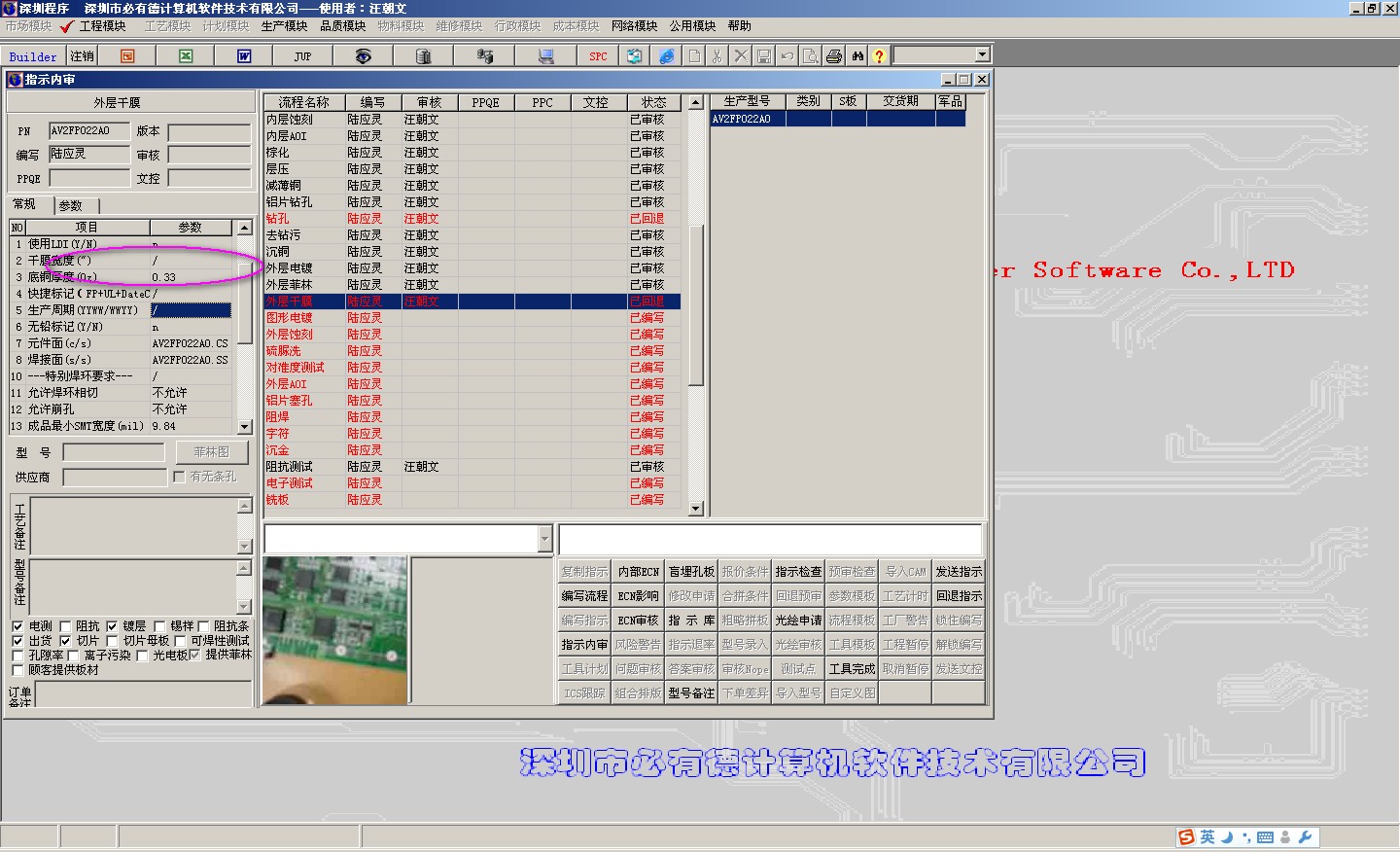Click the 型号备注 button
The image size is (1400, 852).
[691, 693]
